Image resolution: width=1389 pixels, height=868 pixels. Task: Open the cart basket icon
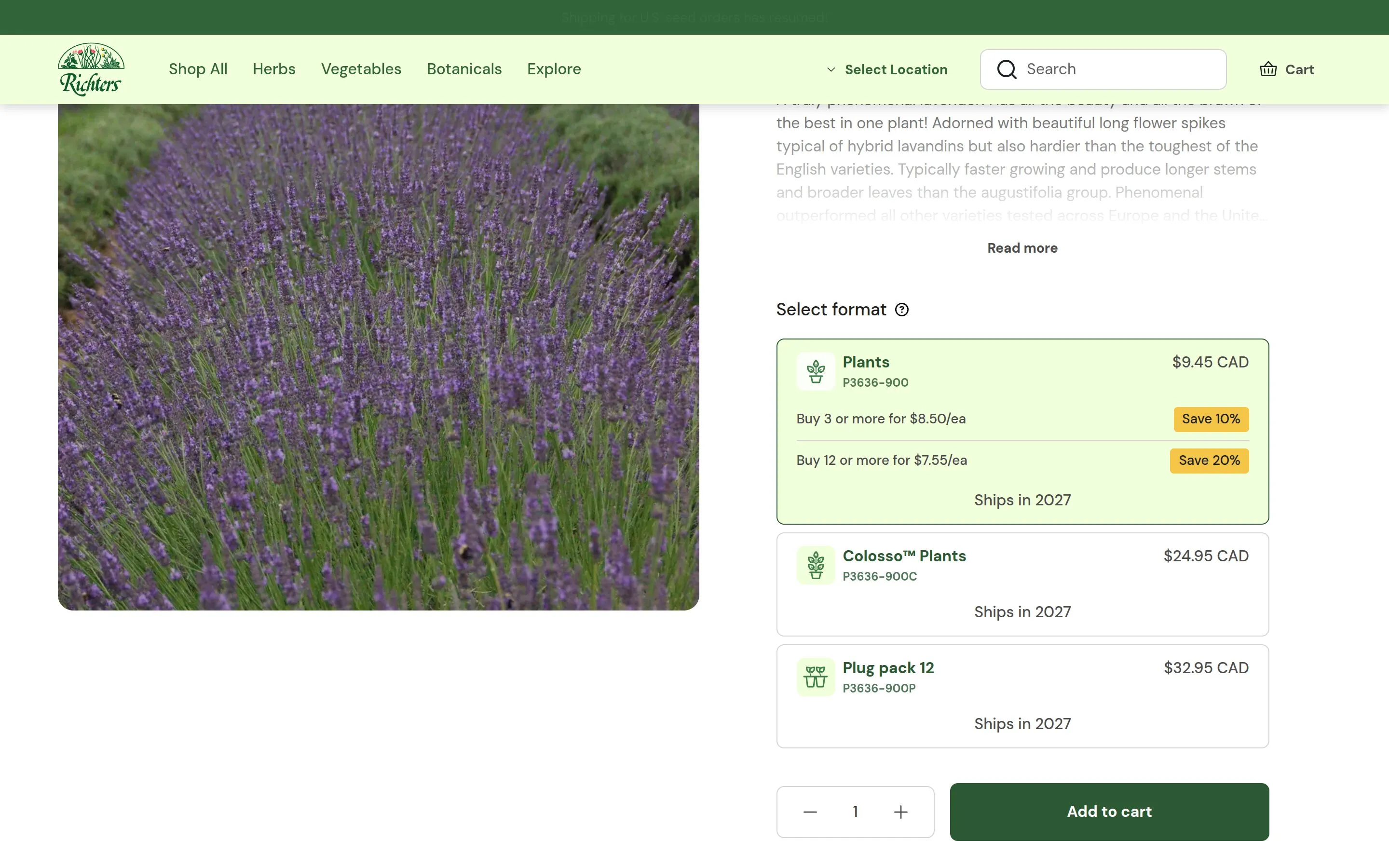click(1268, 69)
